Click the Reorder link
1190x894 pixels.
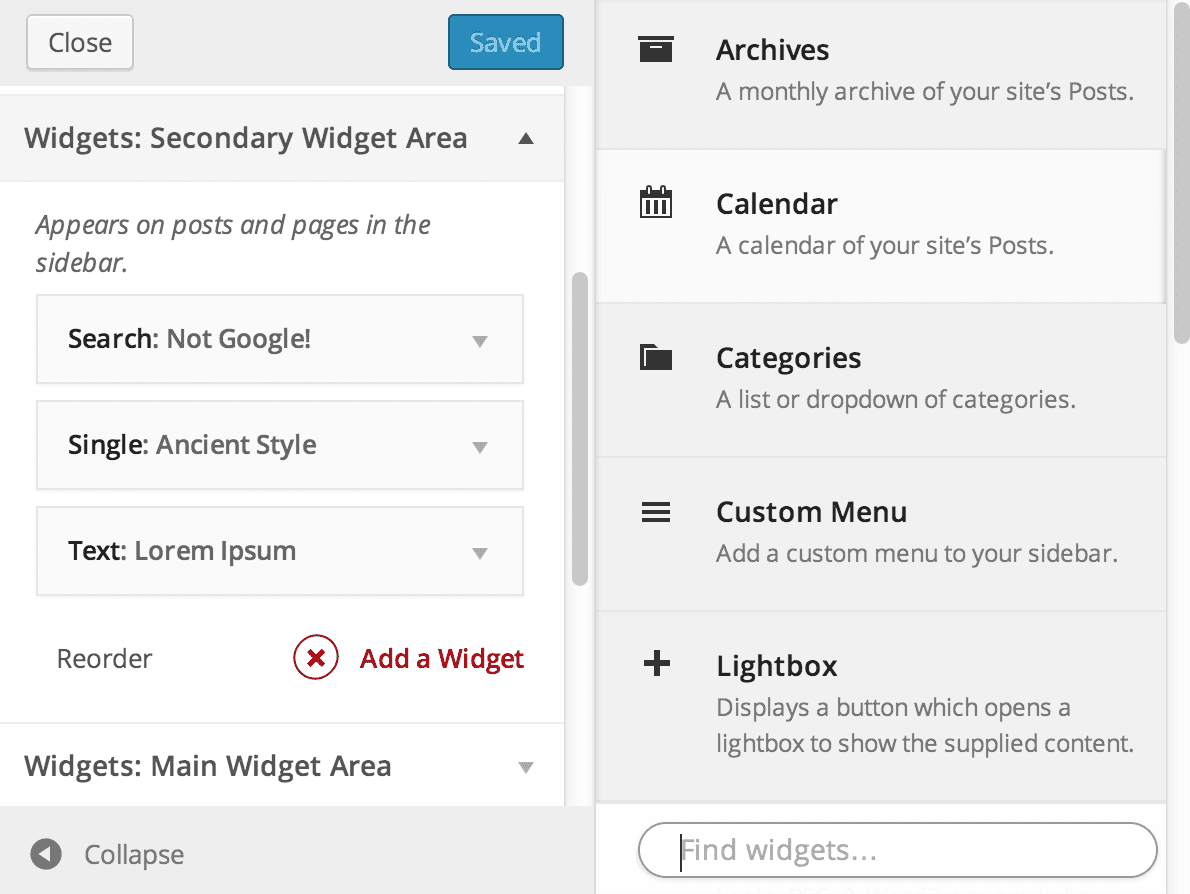pyautogui.click(x=105, y=659)
